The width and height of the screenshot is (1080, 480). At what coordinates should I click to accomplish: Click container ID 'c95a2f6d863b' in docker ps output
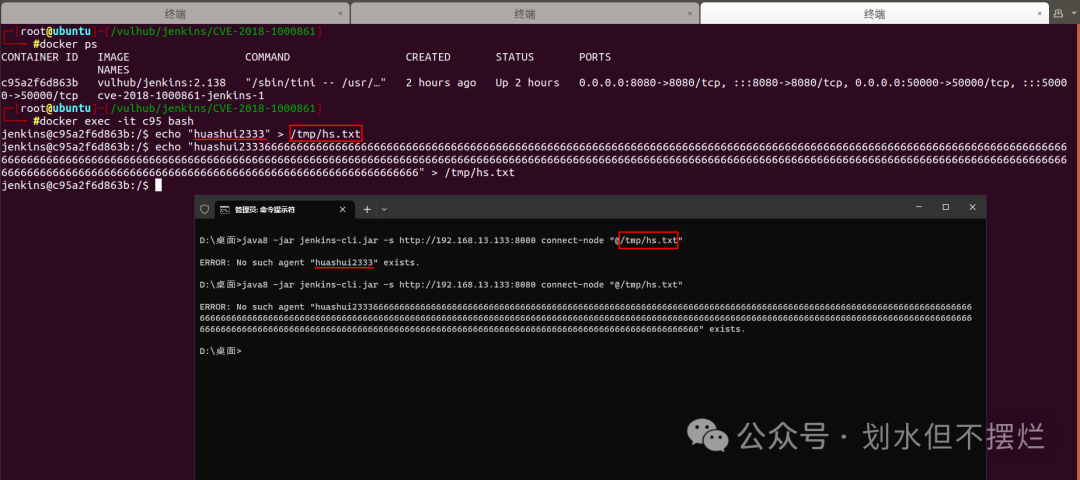pyautogui.click(x=39, y=83)
